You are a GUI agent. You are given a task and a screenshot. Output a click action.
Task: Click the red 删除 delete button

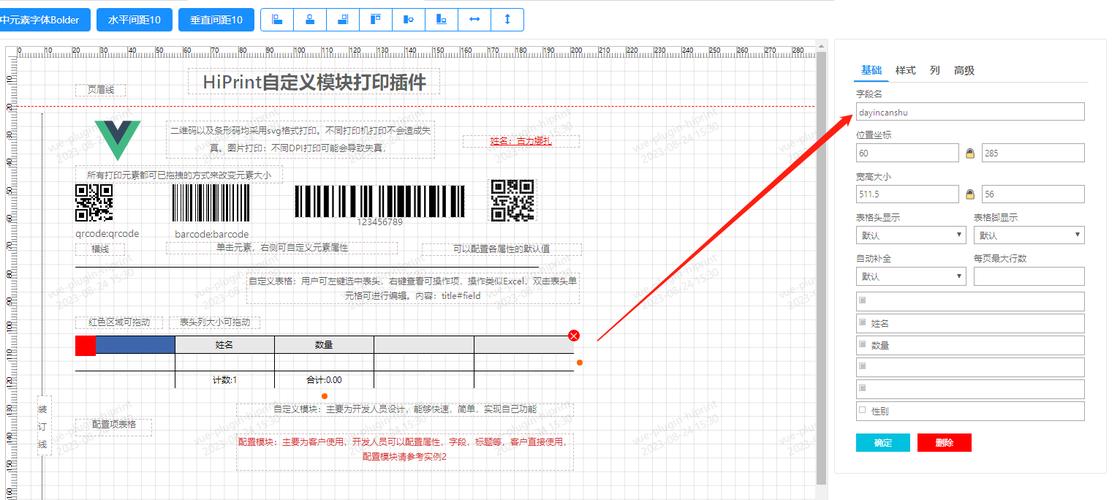click(x=944, y=443)
